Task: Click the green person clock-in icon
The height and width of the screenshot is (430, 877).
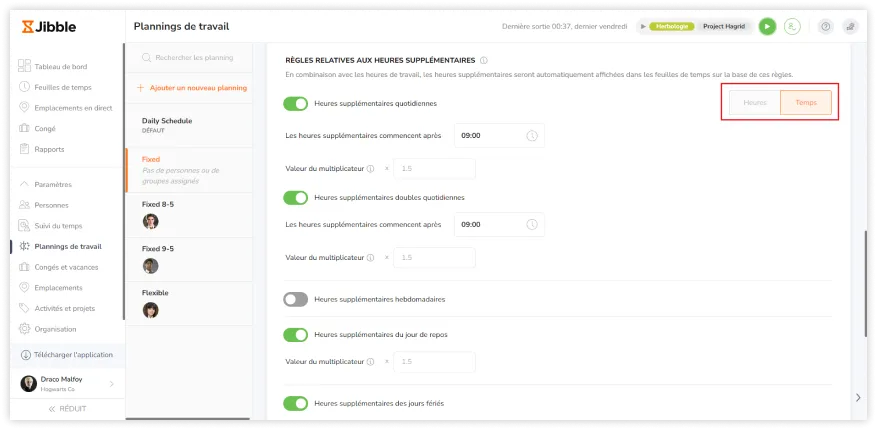Action: pyautogui.click(x=792, y=26)
